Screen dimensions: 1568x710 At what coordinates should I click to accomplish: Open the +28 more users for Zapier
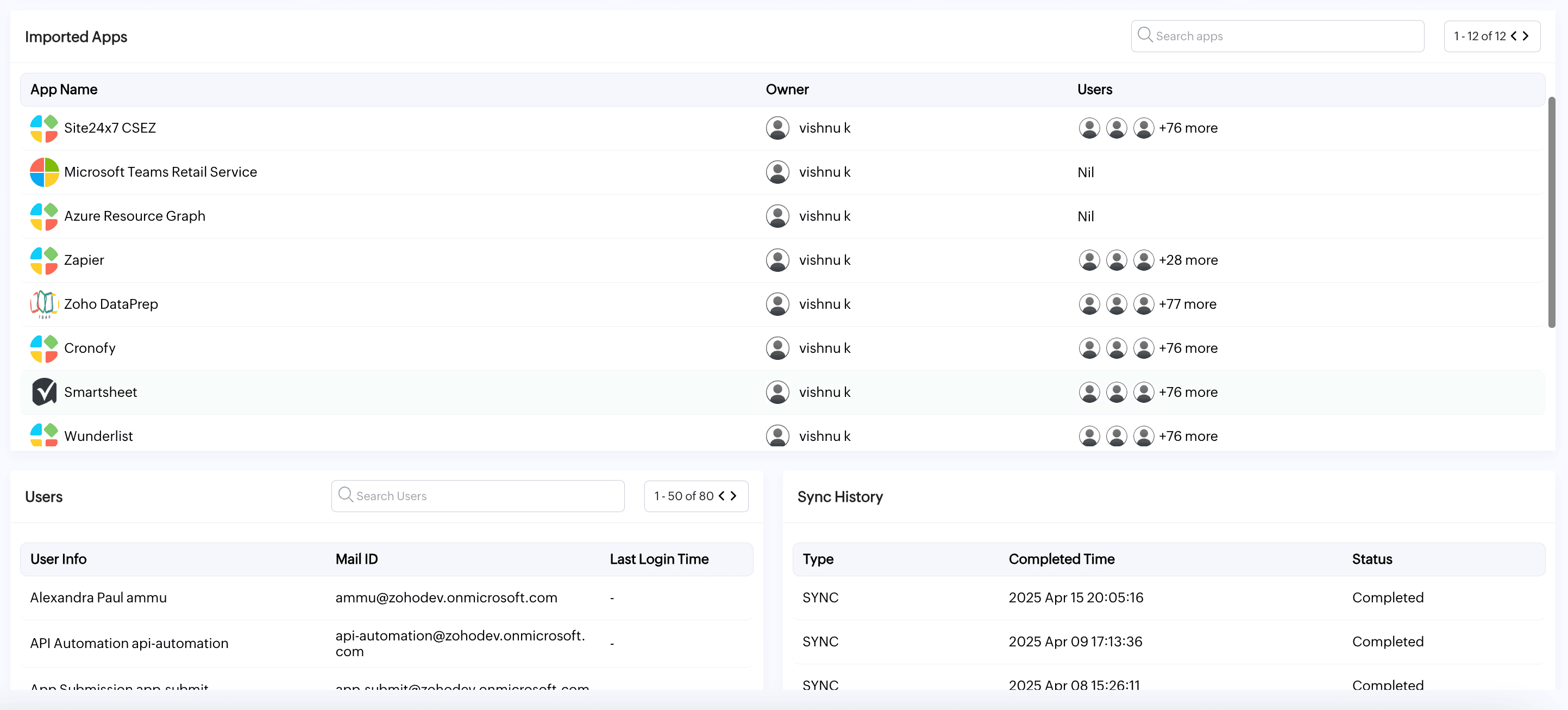1188,260
